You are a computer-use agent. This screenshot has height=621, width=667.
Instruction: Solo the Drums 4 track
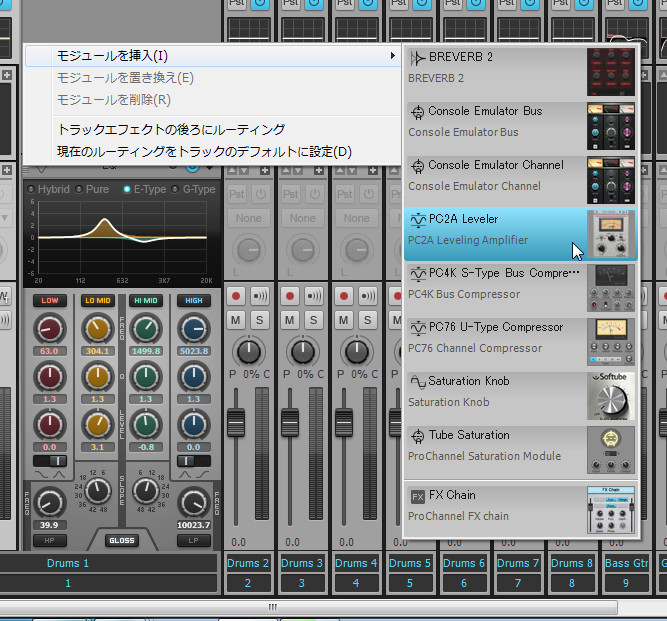[x=368, y=320]
